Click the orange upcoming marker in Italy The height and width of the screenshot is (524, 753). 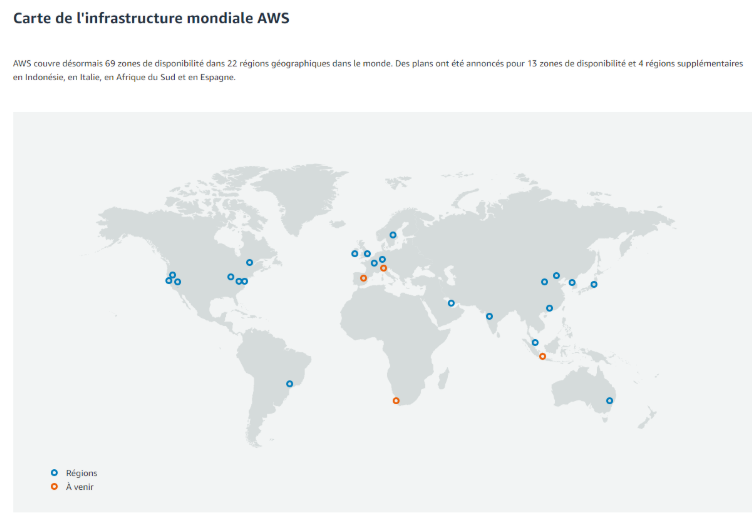point(384,268)
